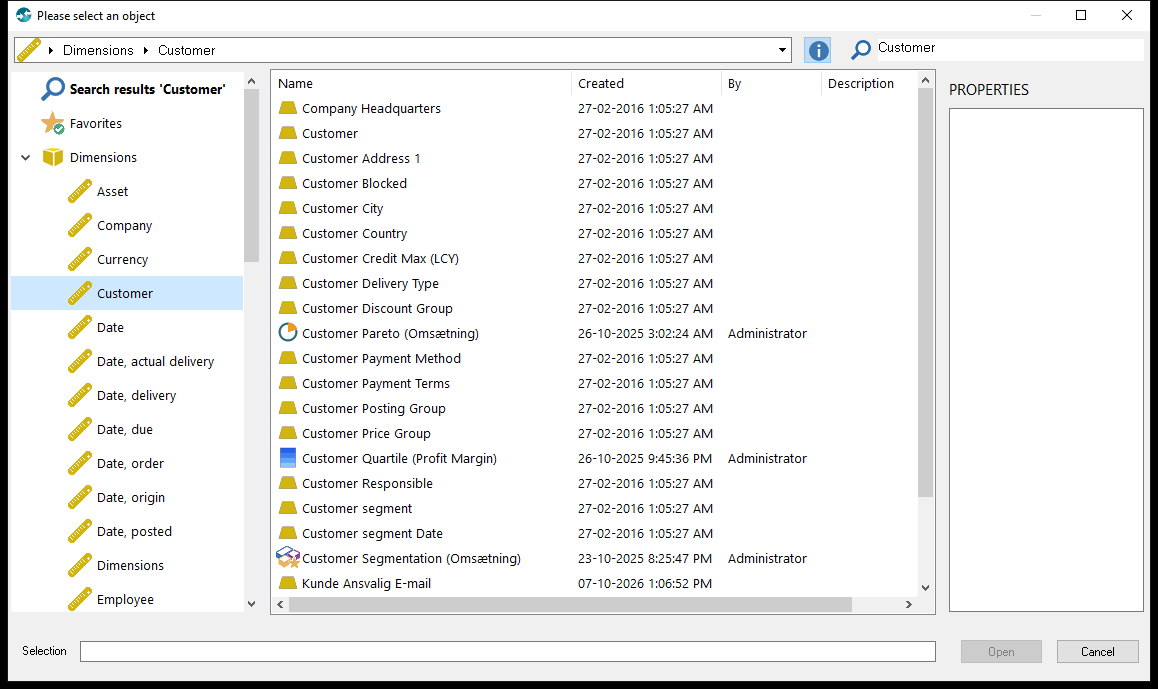Screen dimensions: 1158x689
Task: Click the Customer Segmentation (Omsætning) icon
Action: (x=288, y=558)
